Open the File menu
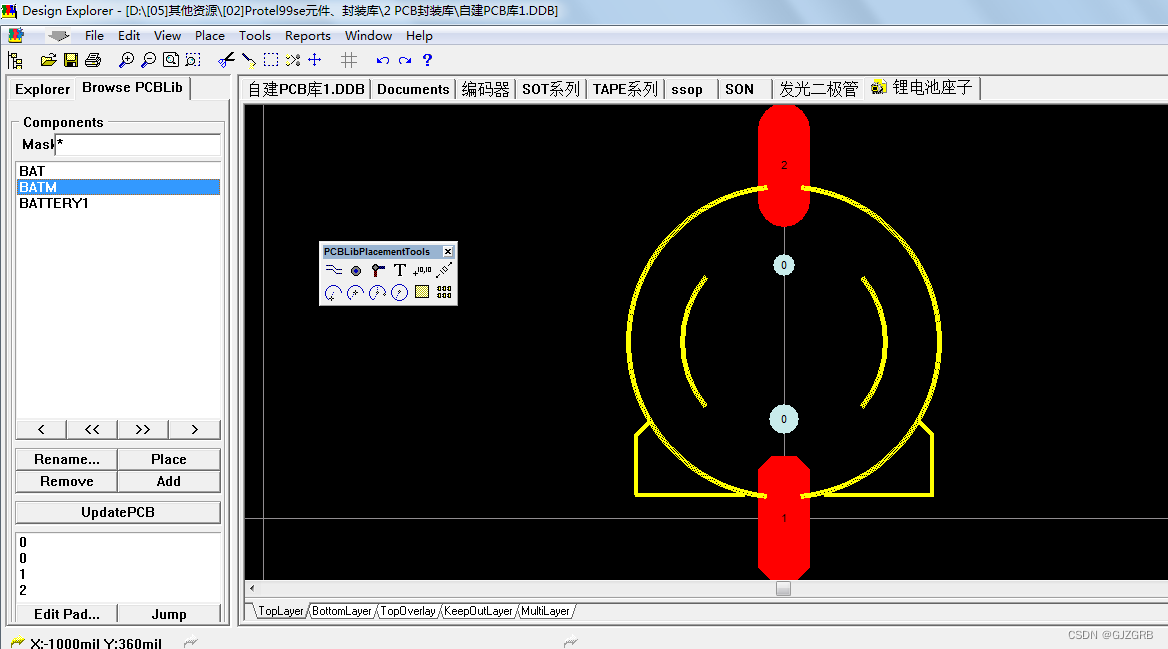Screen dimensions: 1168x649 coord(95,36)
